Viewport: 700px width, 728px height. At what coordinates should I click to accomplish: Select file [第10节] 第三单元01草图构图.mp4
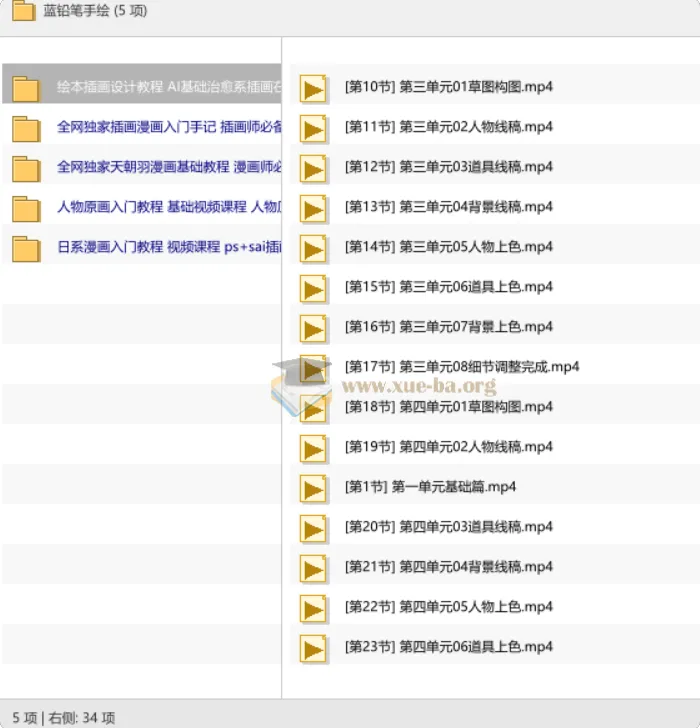tap(449, 87)
